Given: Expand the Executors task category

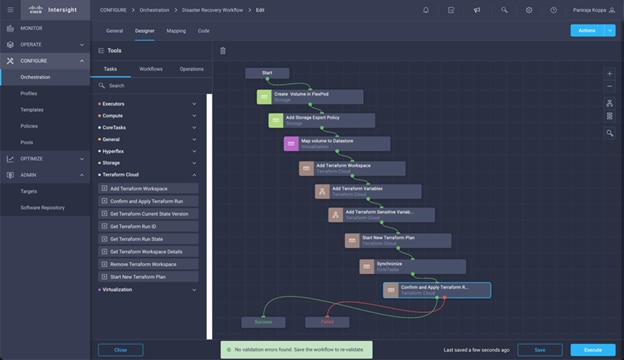Looking at the screenshot, I should (x=194, y=104).
